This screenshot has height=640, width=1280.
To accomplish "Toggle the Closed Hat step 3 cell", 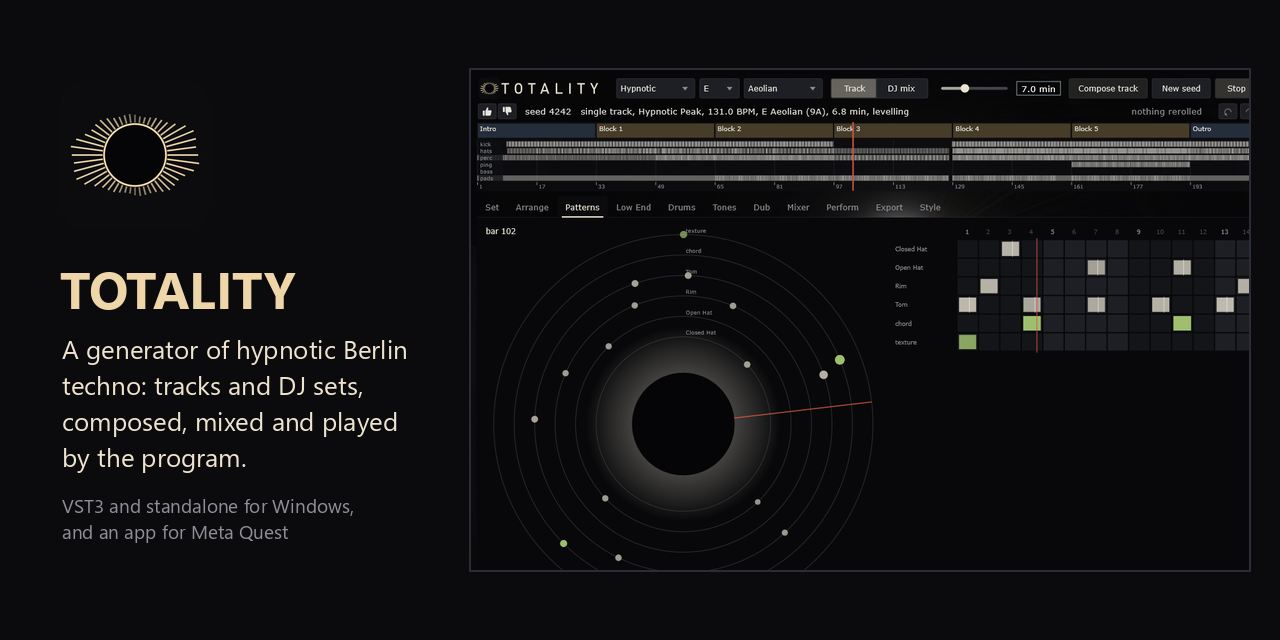I will point(1010,249).
